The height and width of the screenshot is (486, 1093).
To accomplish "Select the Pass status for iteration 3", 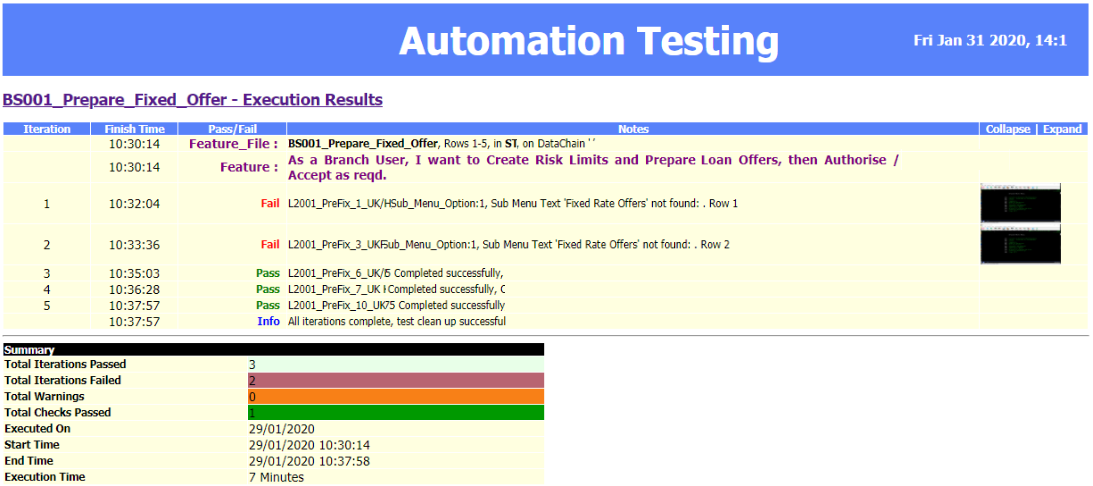I will (x=267, y=273).
